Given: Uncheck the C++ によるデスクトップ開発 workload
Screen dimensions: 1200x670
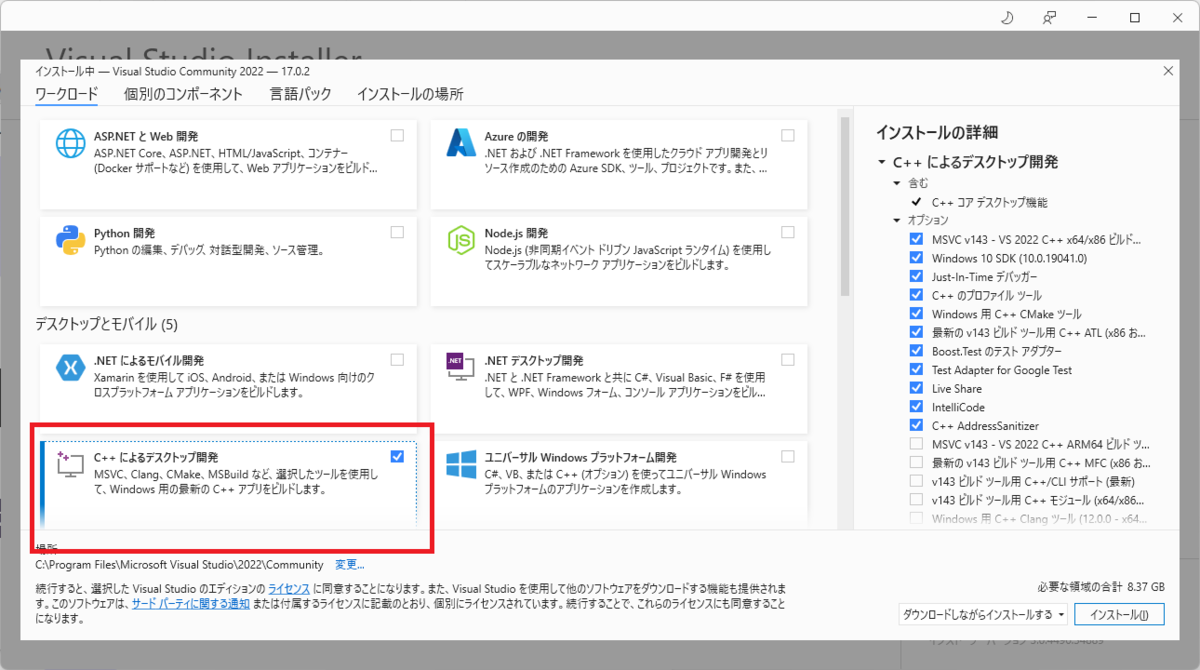Looking at the screenshot, I should [x=398, y=456].
